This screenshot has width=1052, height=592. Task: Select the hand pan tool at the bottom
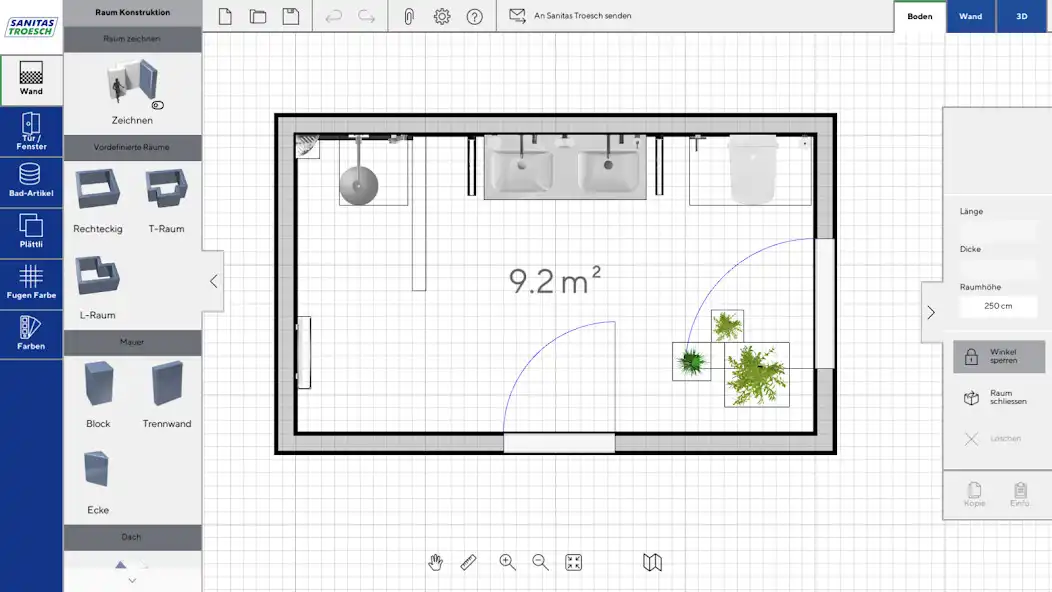click(x=435, y=562)
